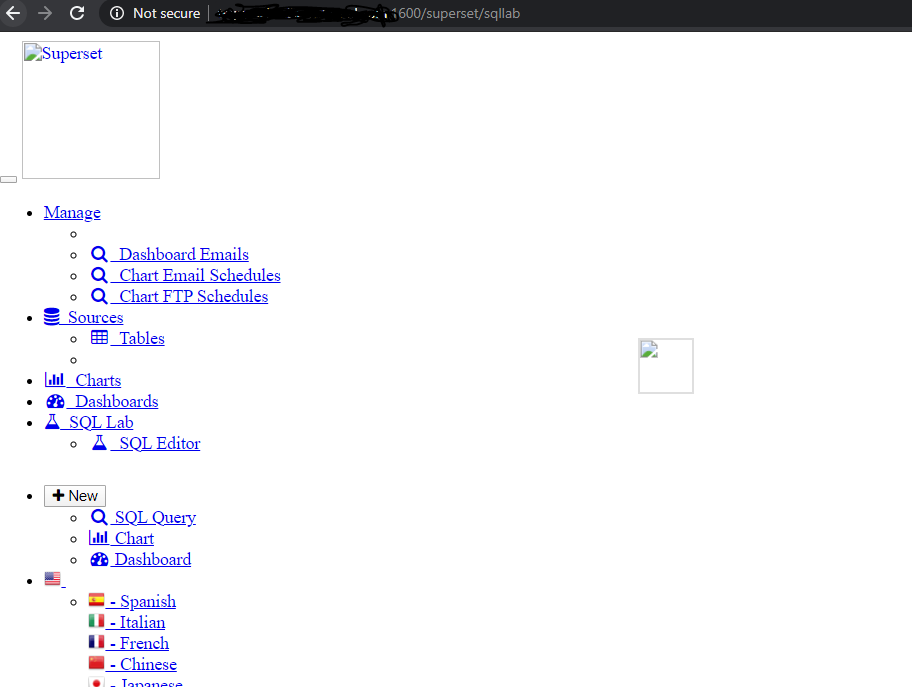Image resolution: width=912 pixels, height=687 pixels.
Task: Expand the Manage menu
Action: 71,212
